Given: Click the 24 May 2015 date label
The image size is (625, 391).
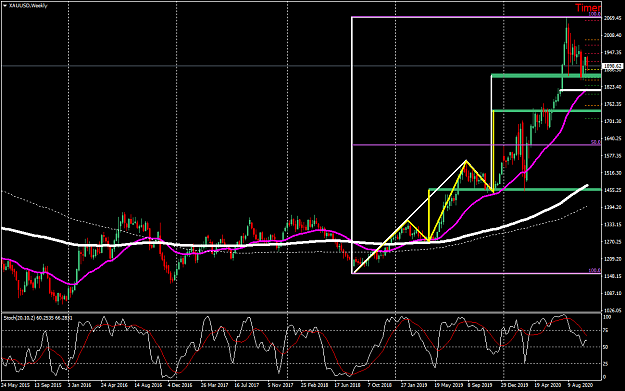Looking at the screenshot, I should coord(16,385).
